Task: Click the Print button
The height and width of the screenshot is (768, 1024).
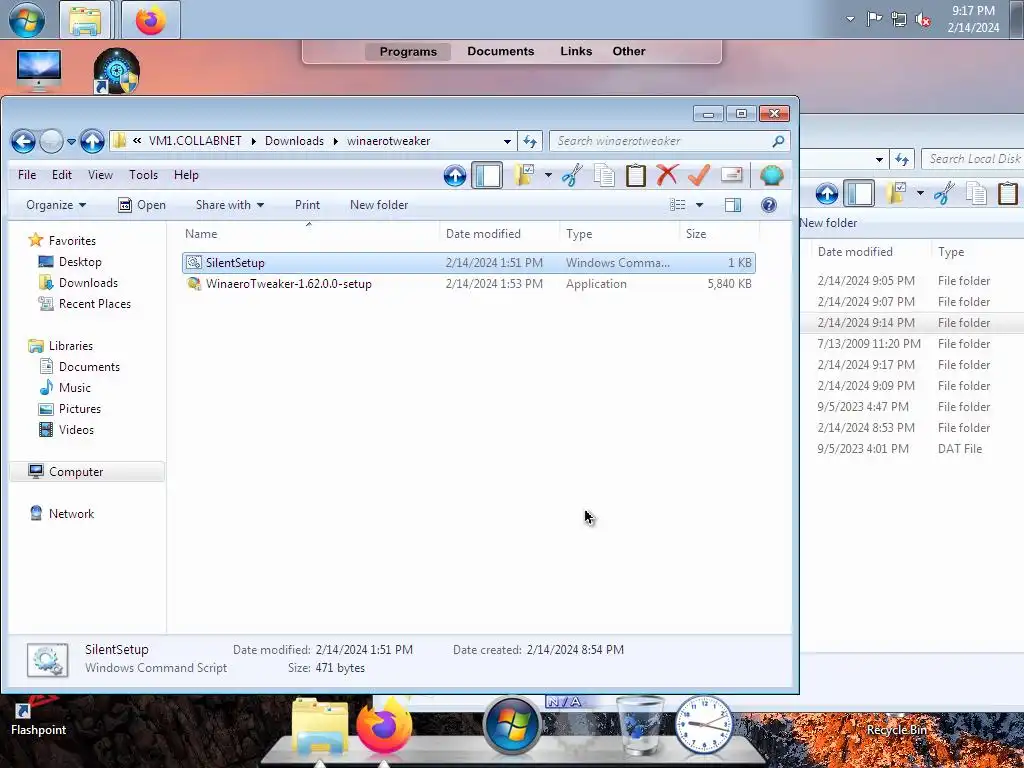Action: tap(308, 205)
